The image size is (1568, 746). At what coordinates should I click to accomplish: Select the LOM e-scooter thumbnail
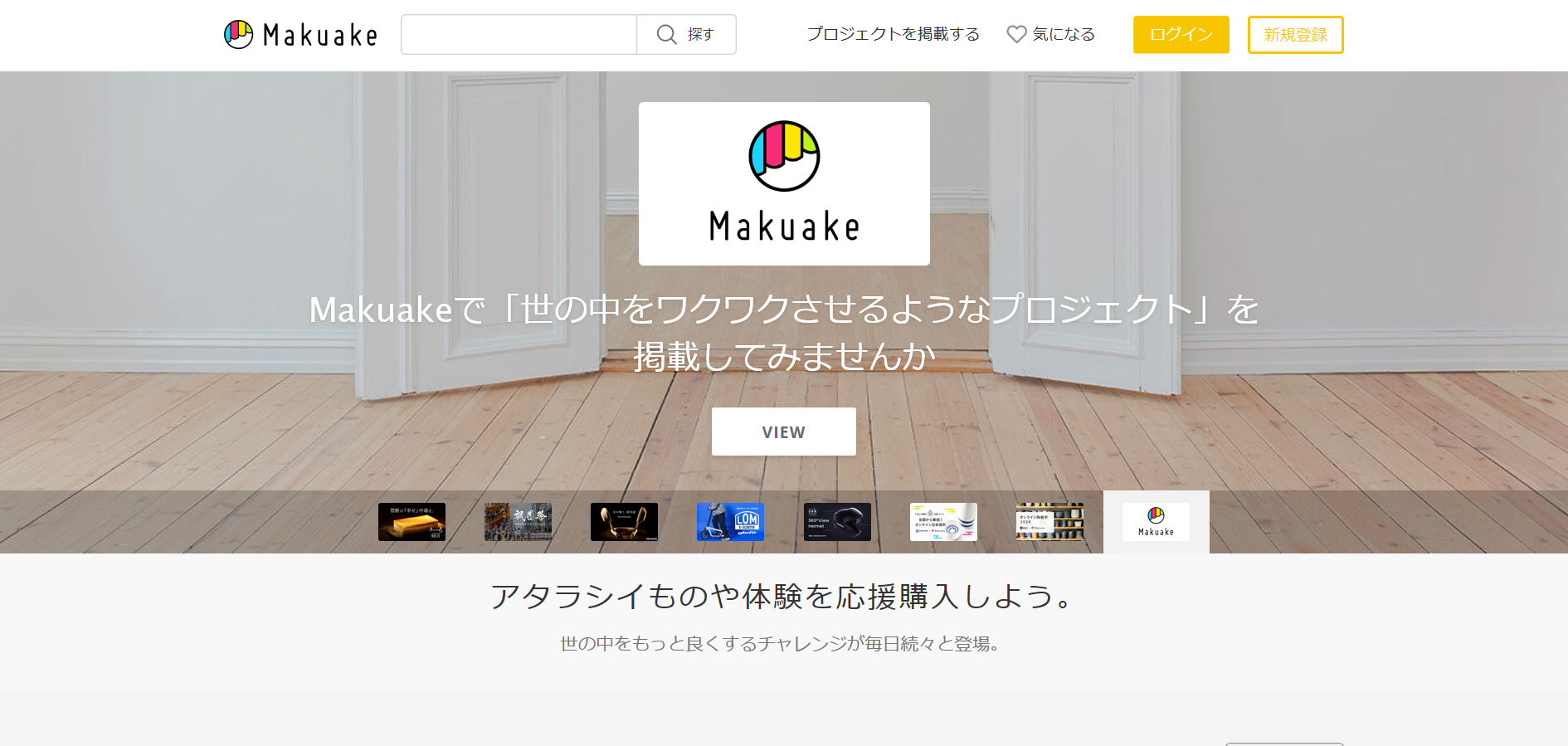(x=730, y=522)
